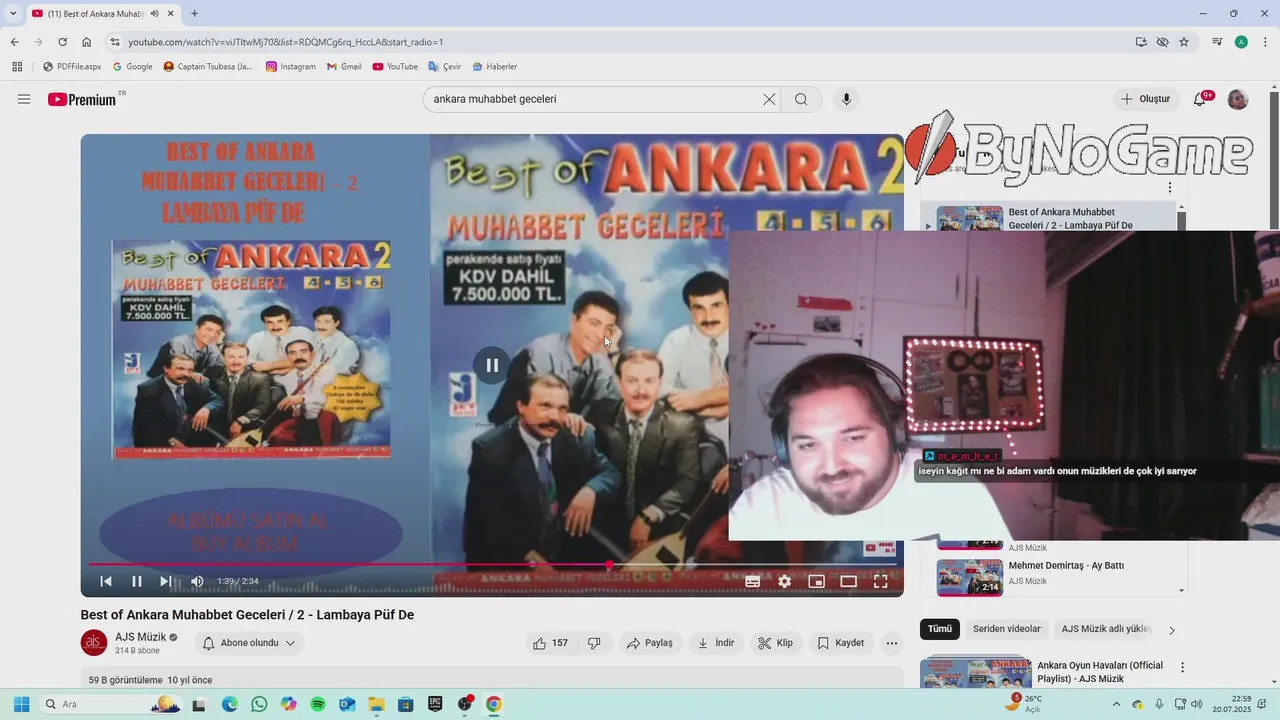Like the video with 157 likes
Screen dimensions: 1280x720
click(551, 643)
